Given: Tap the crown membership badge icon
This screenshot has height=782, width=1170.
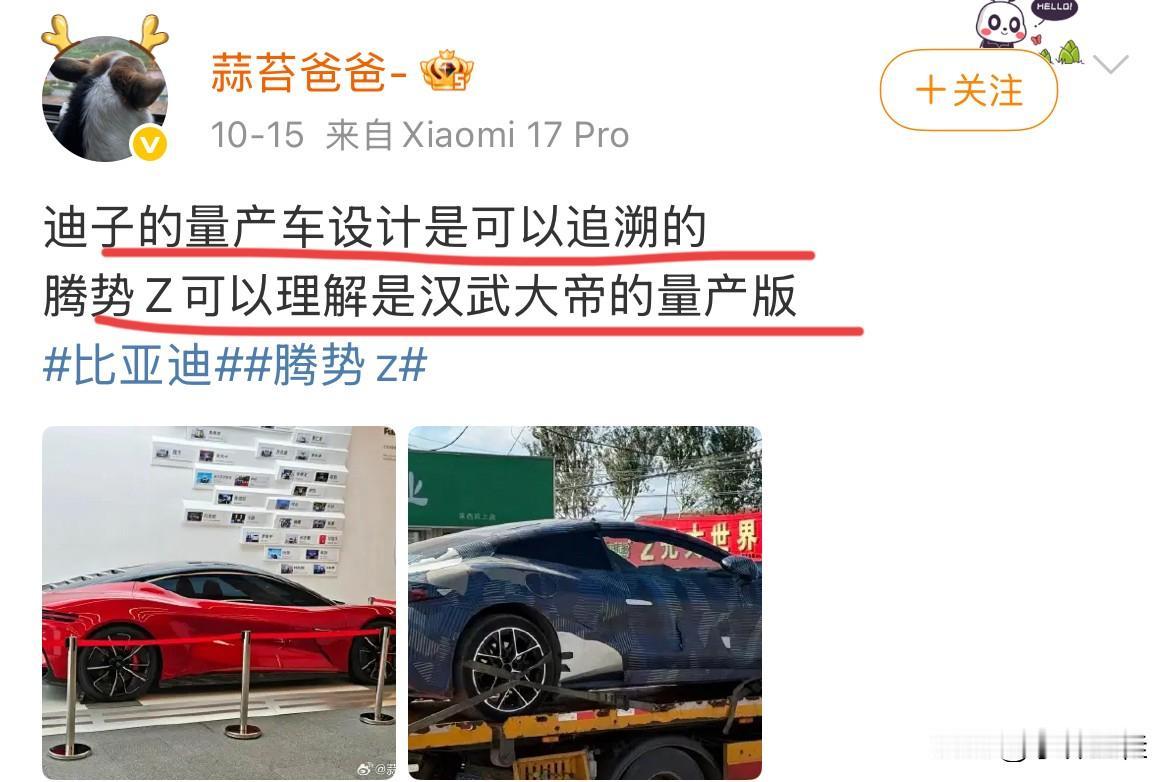Looking at the screenshot, I should point(447,72).
